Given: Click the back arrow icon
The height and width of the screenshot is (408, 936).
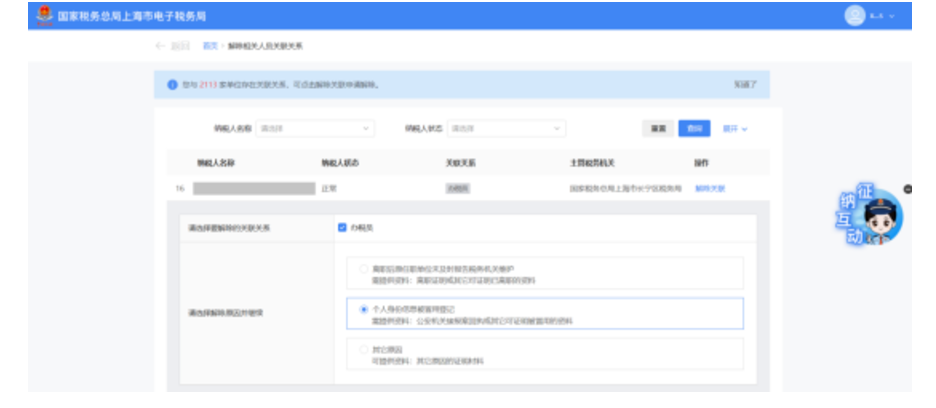Looking at the screenshot, I should click(160, 46).
